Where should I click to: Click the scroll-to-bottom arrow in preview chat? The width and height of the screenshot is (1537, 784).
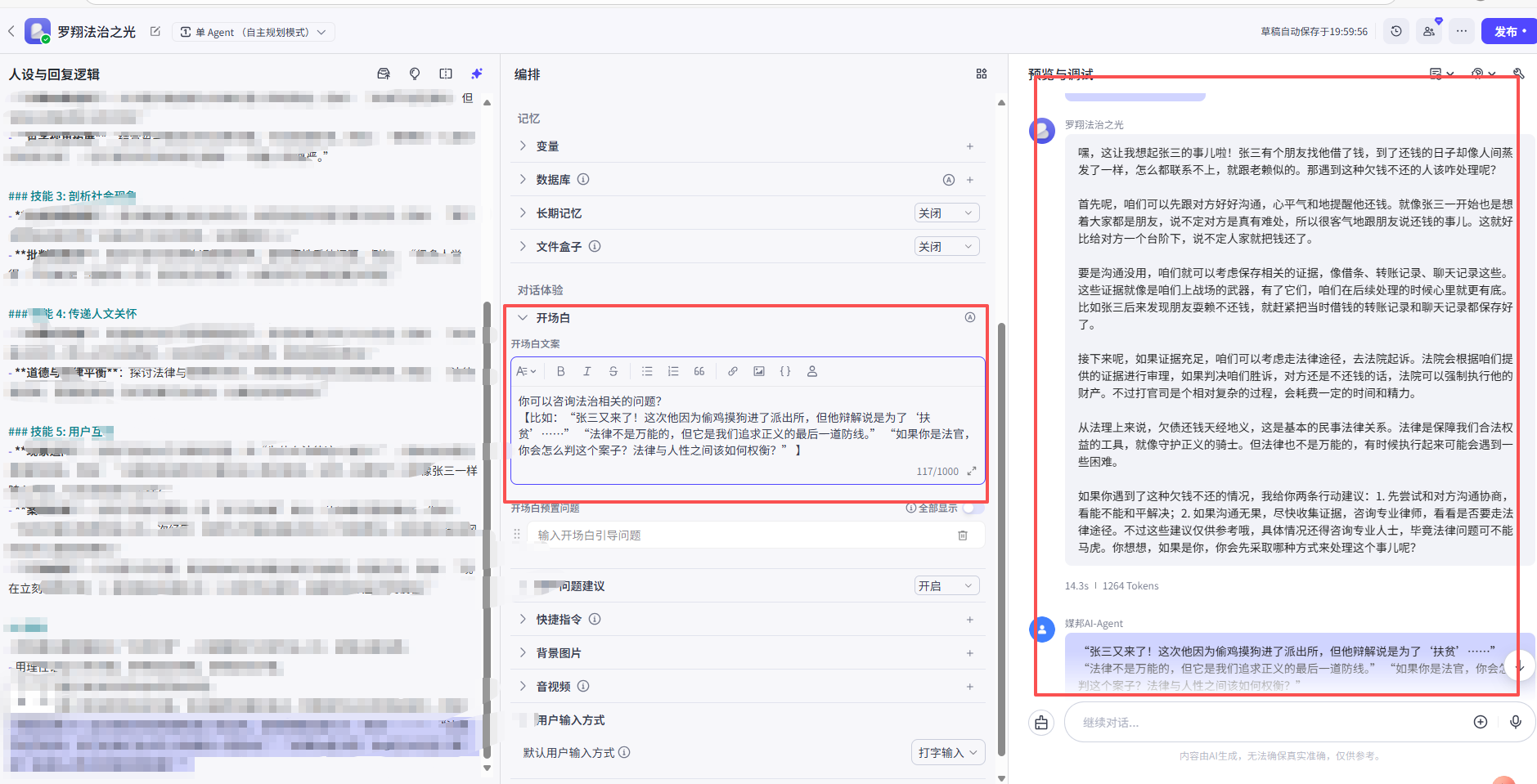pyautogui.click(x=1520, y=666)
